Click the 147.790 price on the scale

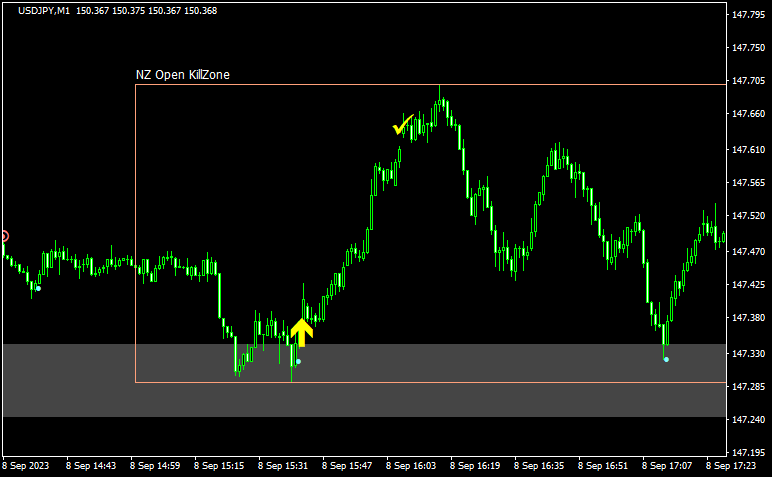click(x=748, y=14)
